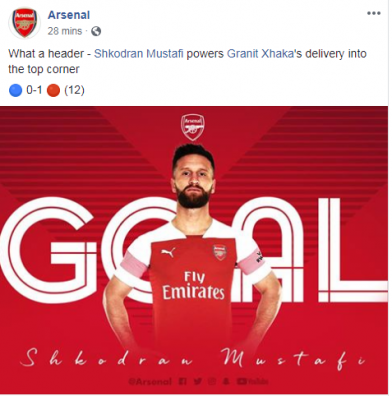Open the Arsenal page profile picture

coord(24,23)
